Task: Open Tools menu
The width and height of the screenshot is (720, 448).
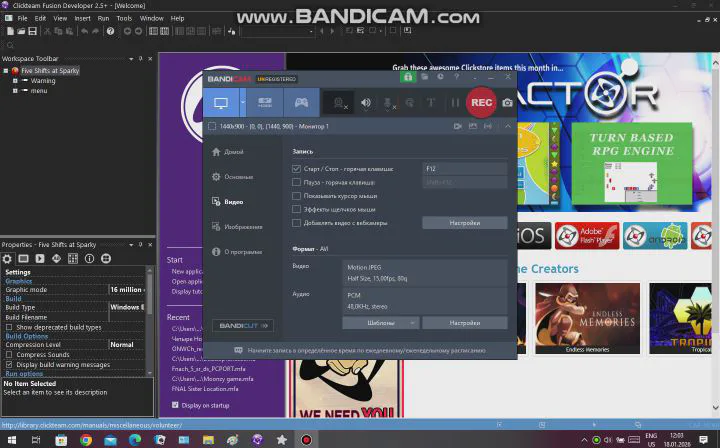Action: pyautogui.click(x=124, y=18)
